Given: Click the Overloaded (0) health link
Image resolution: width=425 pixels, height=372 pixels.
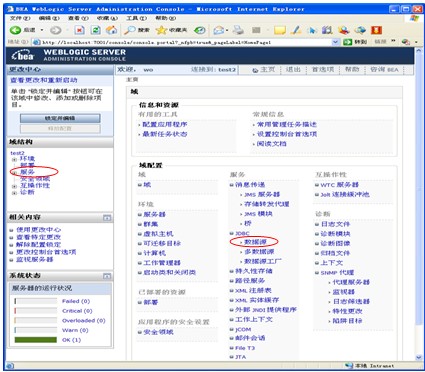Looking at the screenshot, I should point(84,321).
